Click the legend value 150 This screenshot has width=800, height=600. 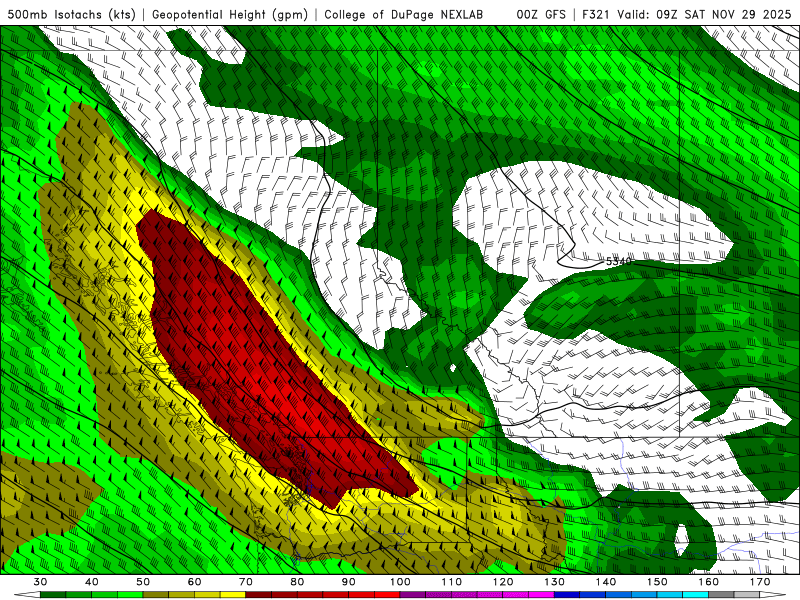(657, 582)
